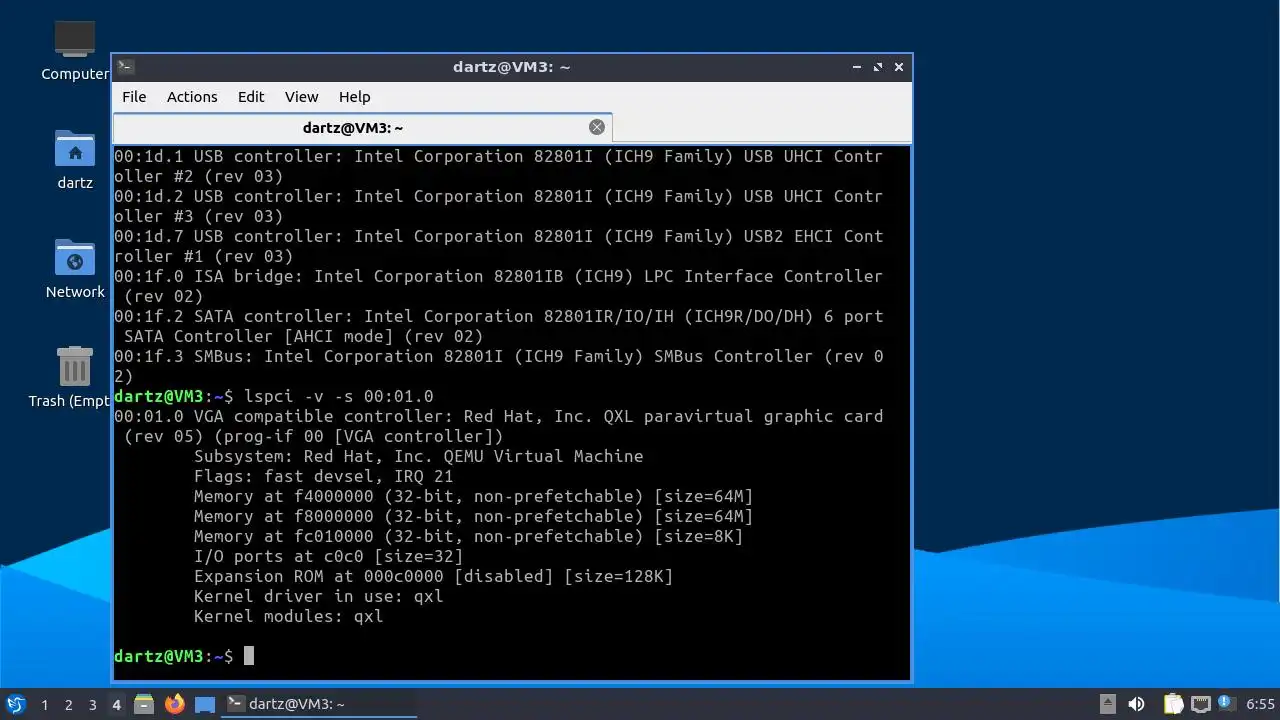Open the View menu

tap(301, 97)
